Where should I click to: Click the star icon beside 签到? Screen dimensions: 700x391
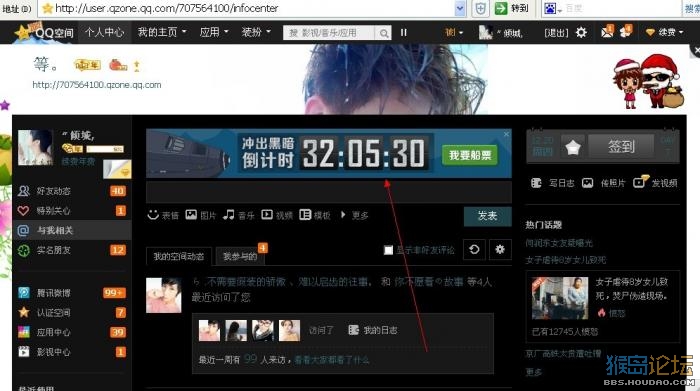[573, 146]
